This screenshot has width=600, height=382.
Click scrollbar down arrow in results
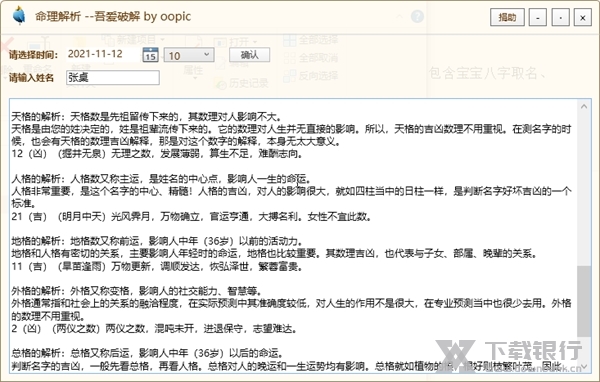(584, 367)
